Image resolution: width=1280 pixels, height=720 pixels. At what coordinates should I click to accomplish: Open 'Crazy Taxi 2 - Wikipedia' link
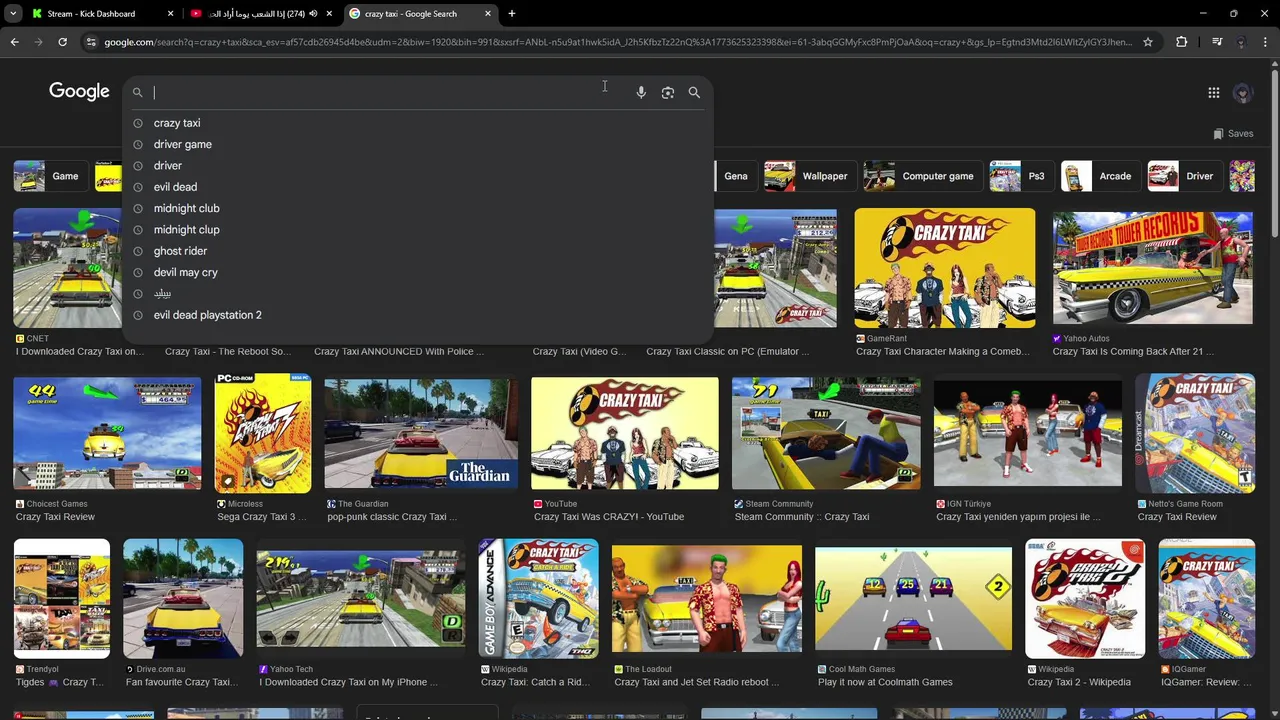(x=1079, y=682)
